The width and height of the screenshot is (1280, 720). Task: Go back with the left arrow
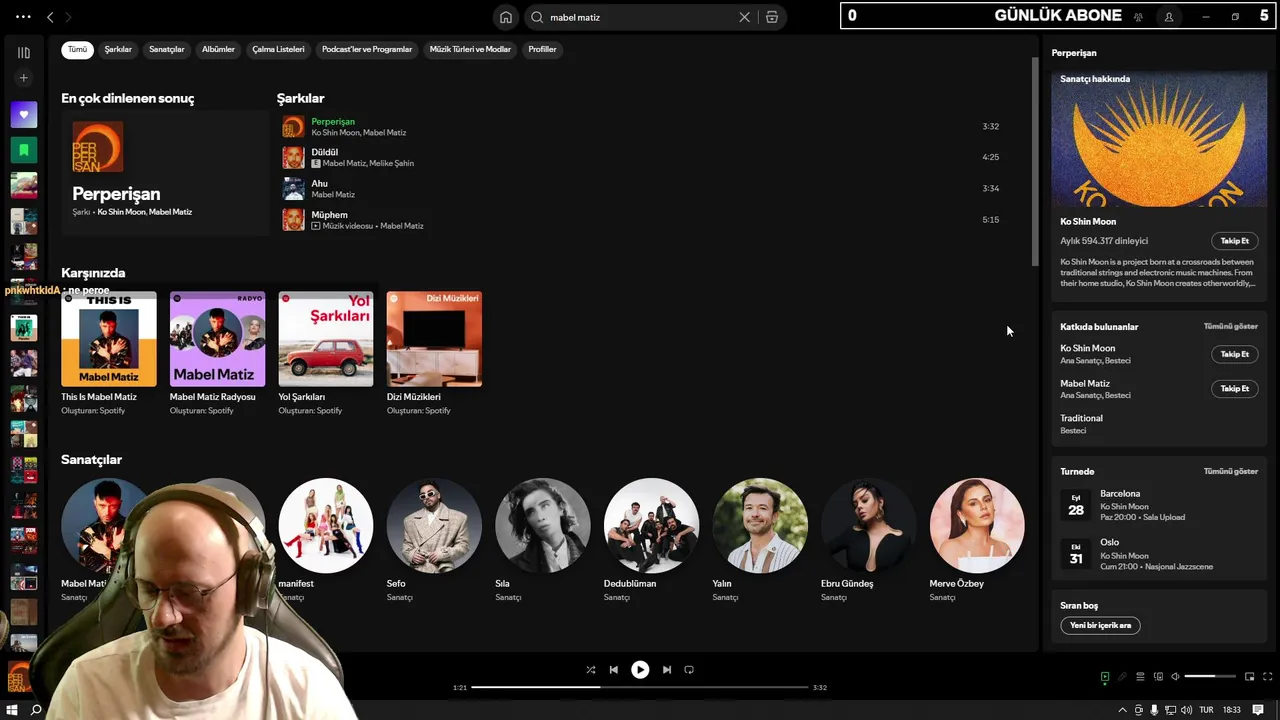point(50,17)
